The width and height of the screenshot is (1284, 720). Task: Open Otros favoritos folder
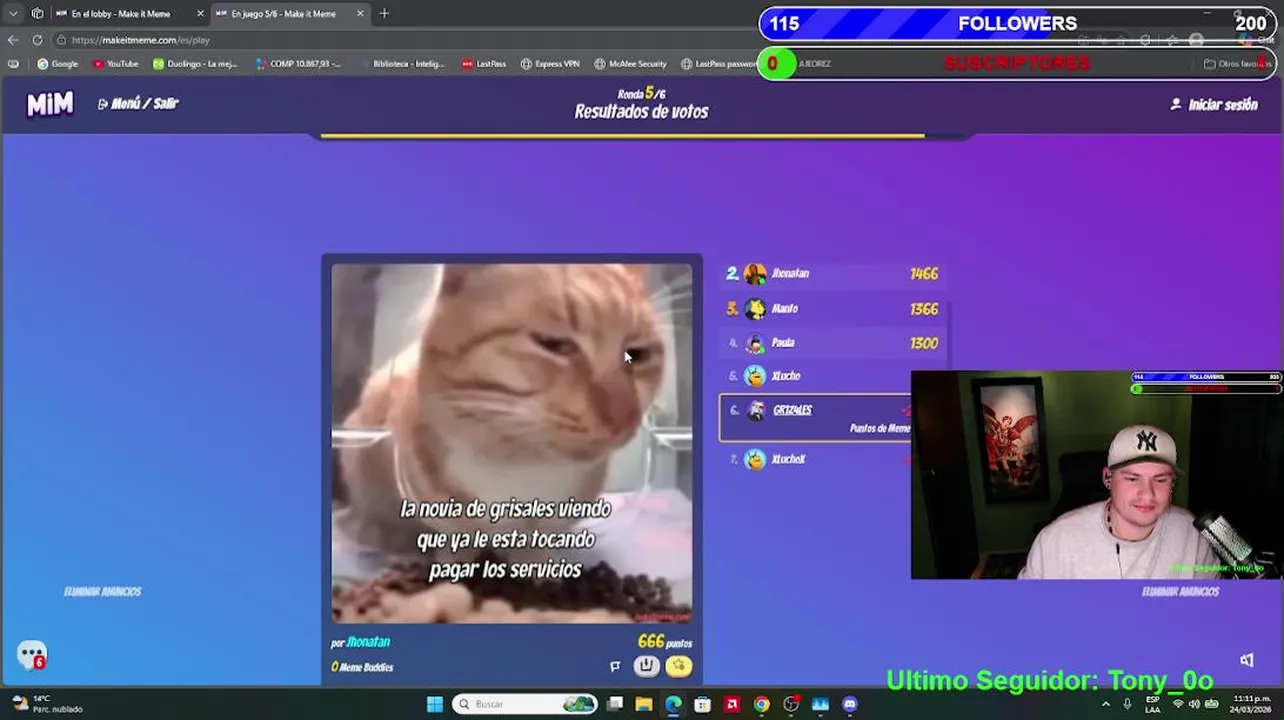(x=1237, y=64)
